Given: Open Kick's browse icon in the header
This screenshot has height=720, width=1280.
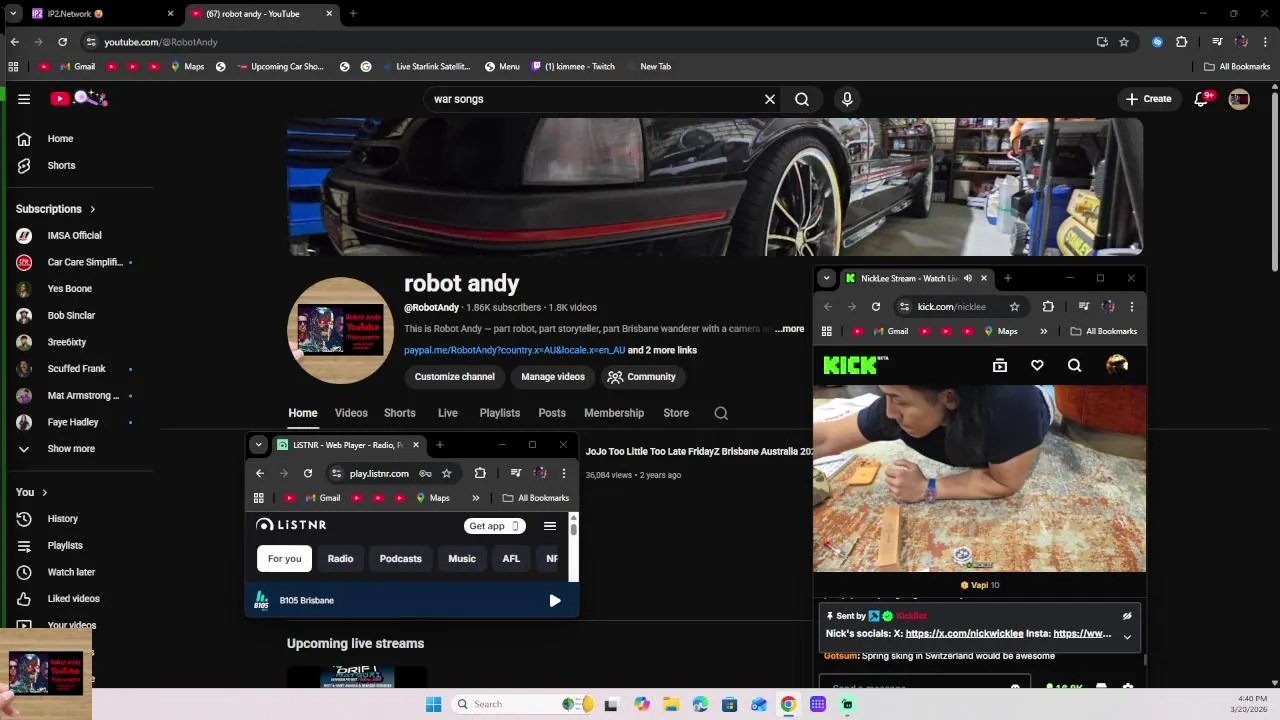Looking at the screenshot, I should point(1000,366).
